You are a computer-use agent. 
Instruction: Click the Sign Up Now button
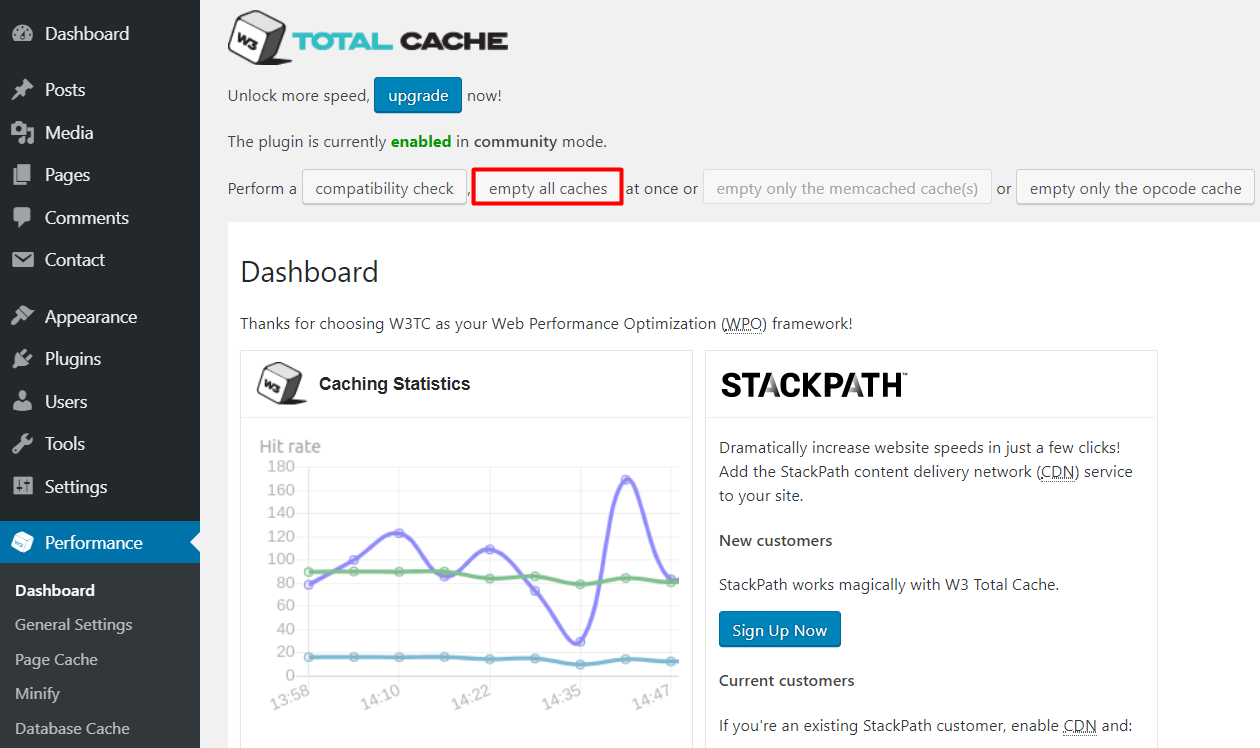(780, 630)
